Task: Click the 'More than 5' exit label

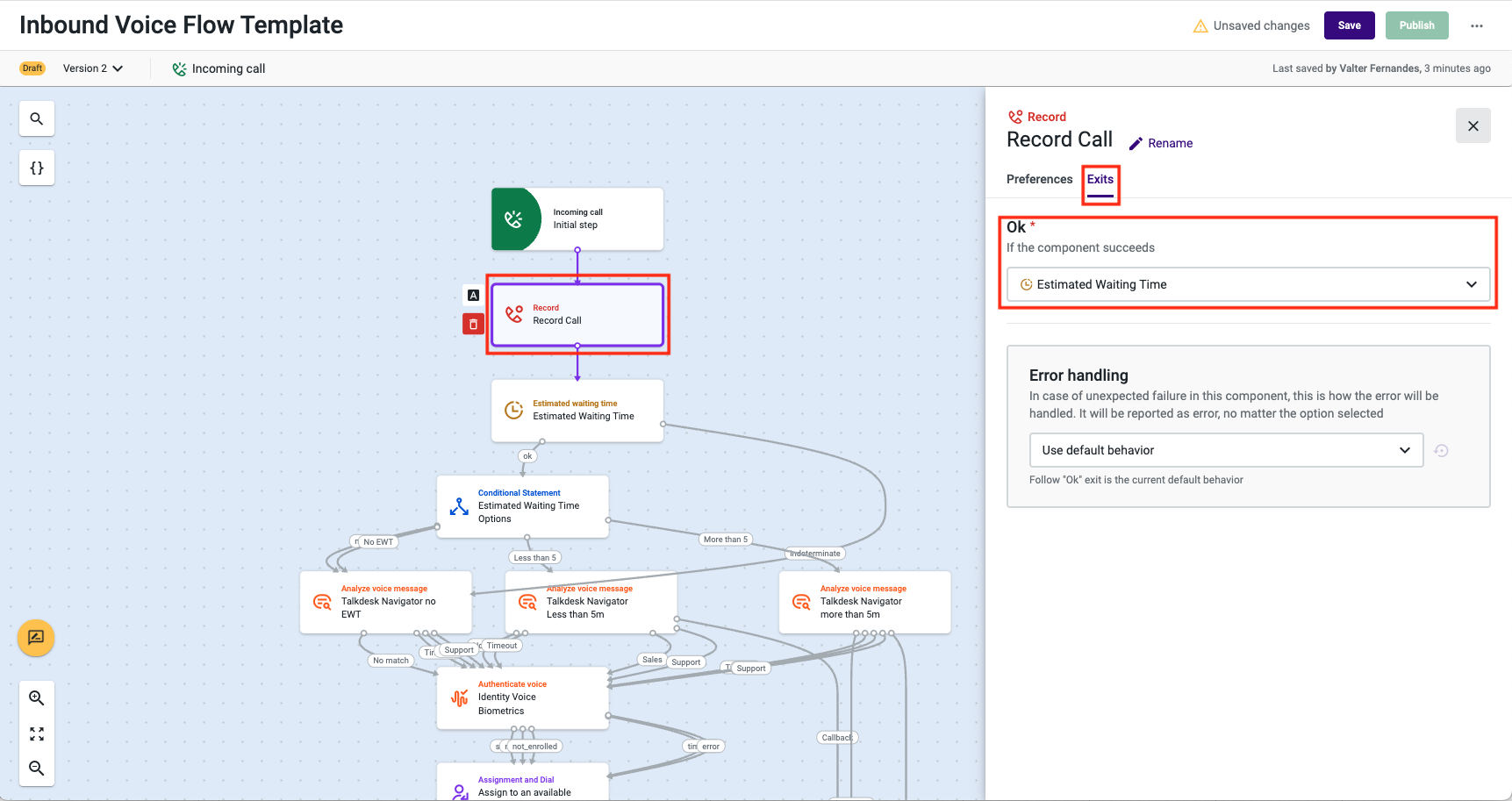Action: [726, 540]
